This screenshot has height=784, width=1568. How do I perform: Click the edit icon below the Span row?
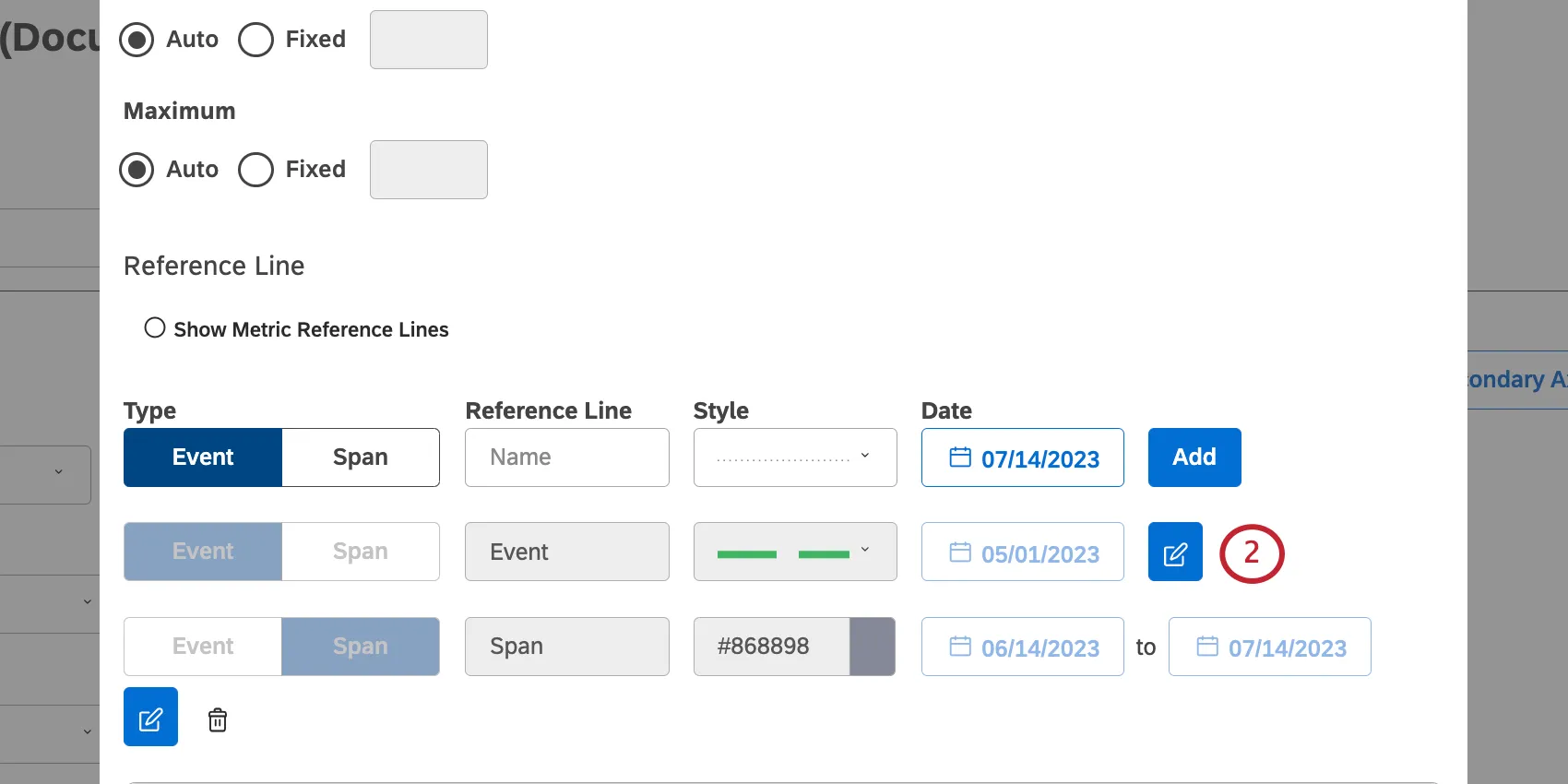pos(150,718)
